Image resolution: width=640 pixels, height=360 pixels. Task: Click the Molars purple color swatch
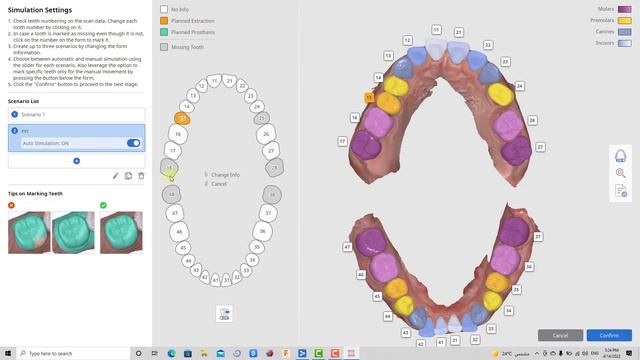624,9
